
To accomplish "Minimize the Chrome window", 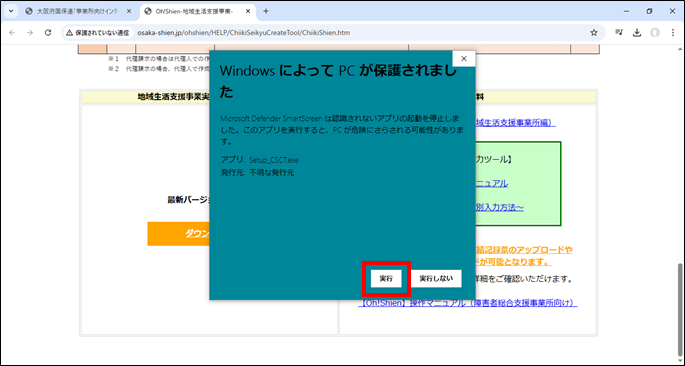I will (x=627, y=11).
